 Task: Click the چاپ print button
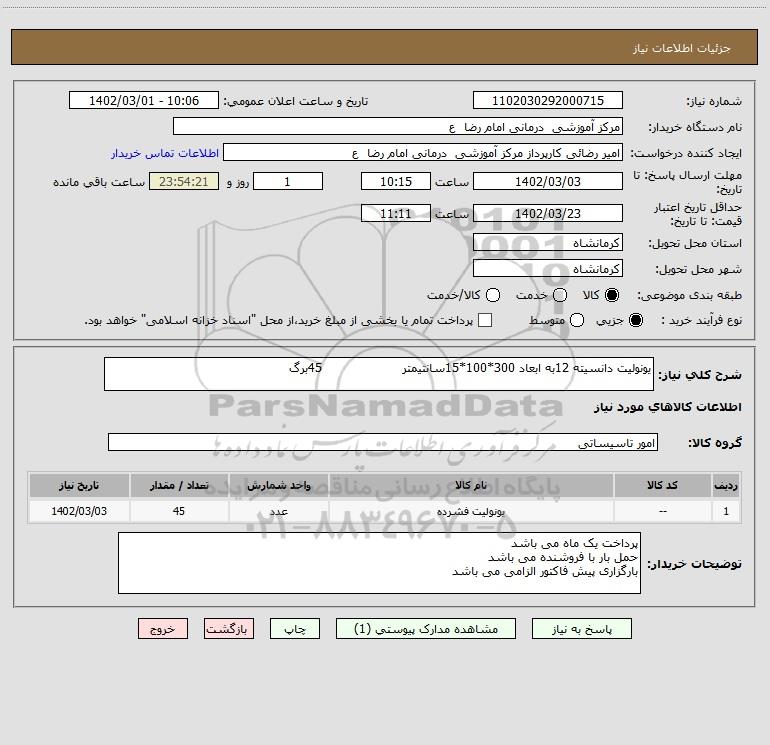coord(295,629)
